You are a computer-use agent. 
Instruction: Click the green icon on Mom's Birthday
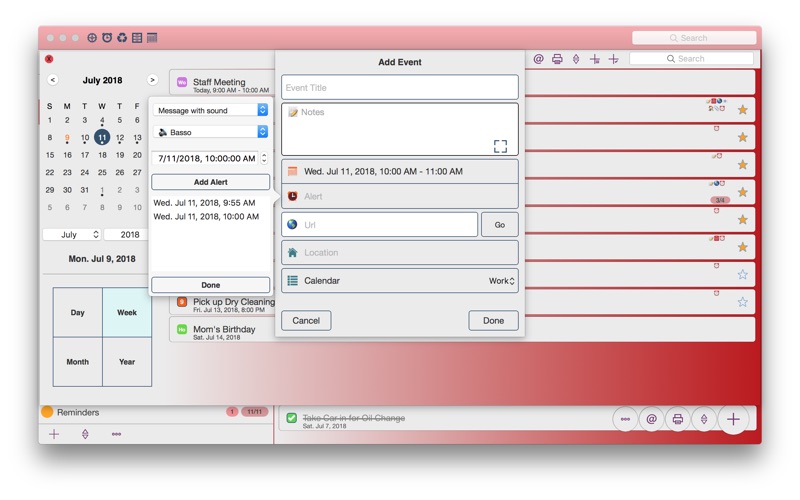pos(182,330)
